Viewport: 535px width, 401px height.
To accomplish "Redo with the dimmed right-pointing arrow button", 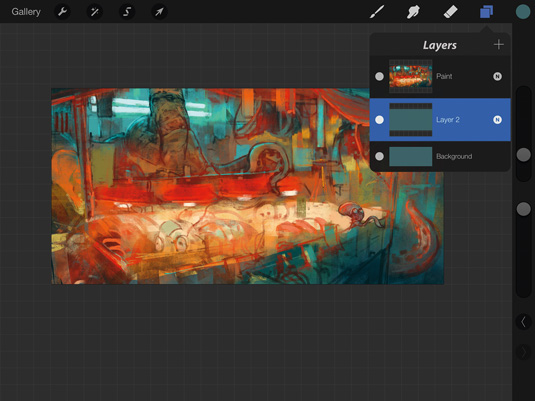I will point(523,352).
